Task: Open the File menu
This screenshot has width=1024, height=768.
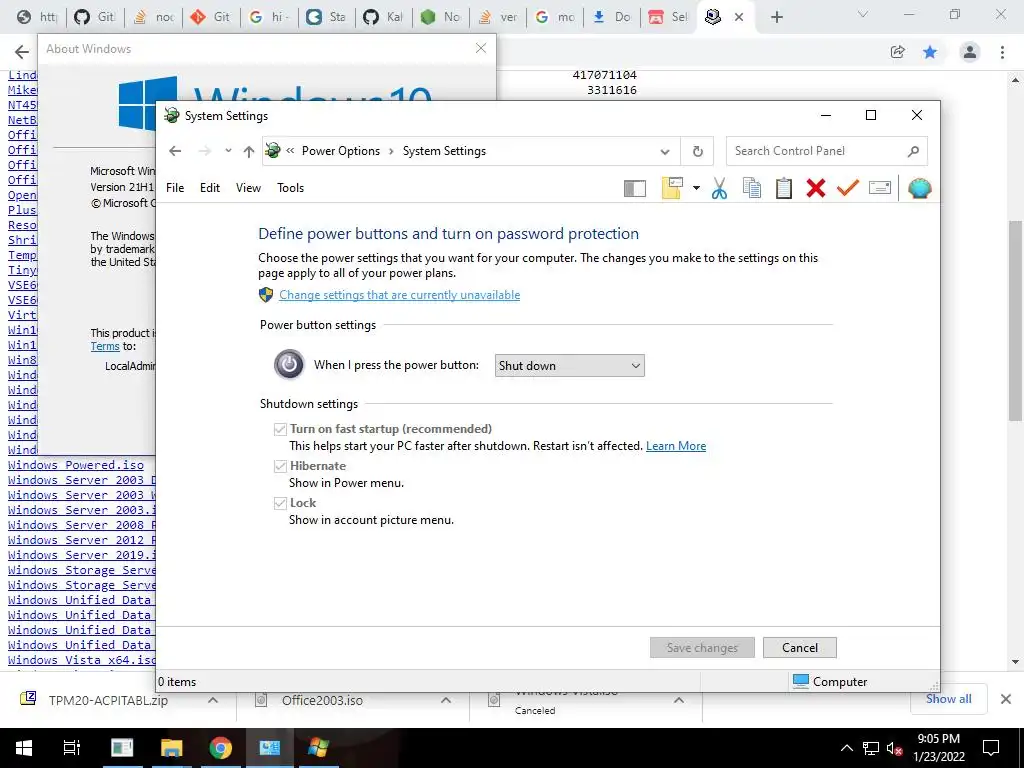Action: (175, 188)
